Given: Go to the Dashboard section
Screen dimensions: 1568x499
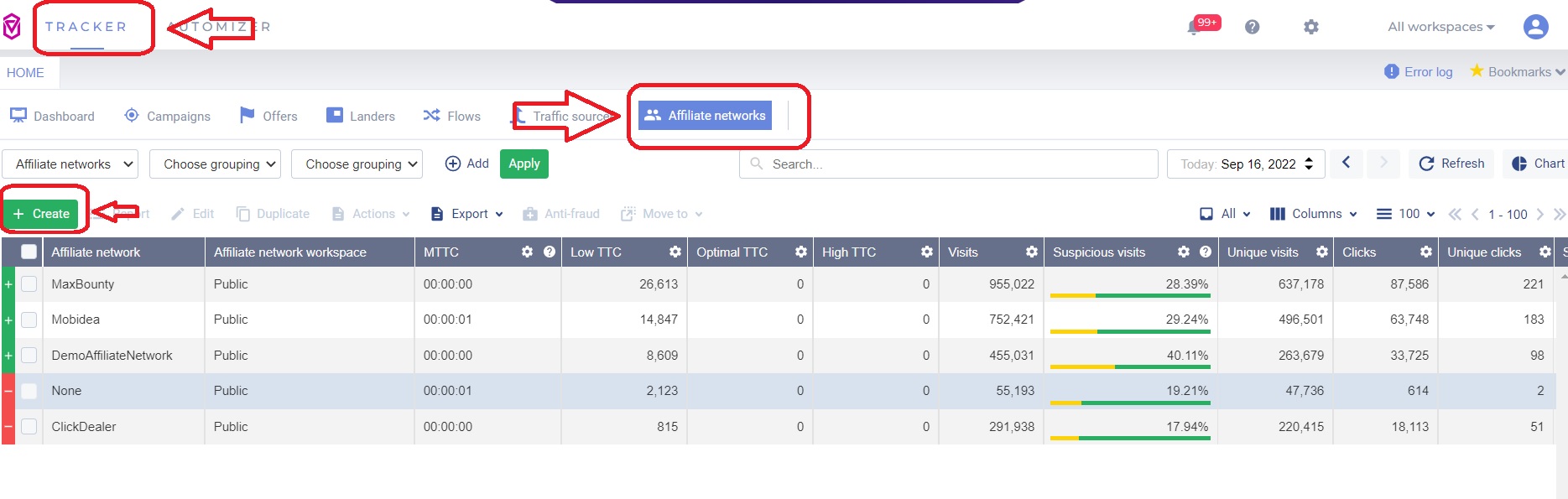Looking at the screenshot, I should coord(52,116).
